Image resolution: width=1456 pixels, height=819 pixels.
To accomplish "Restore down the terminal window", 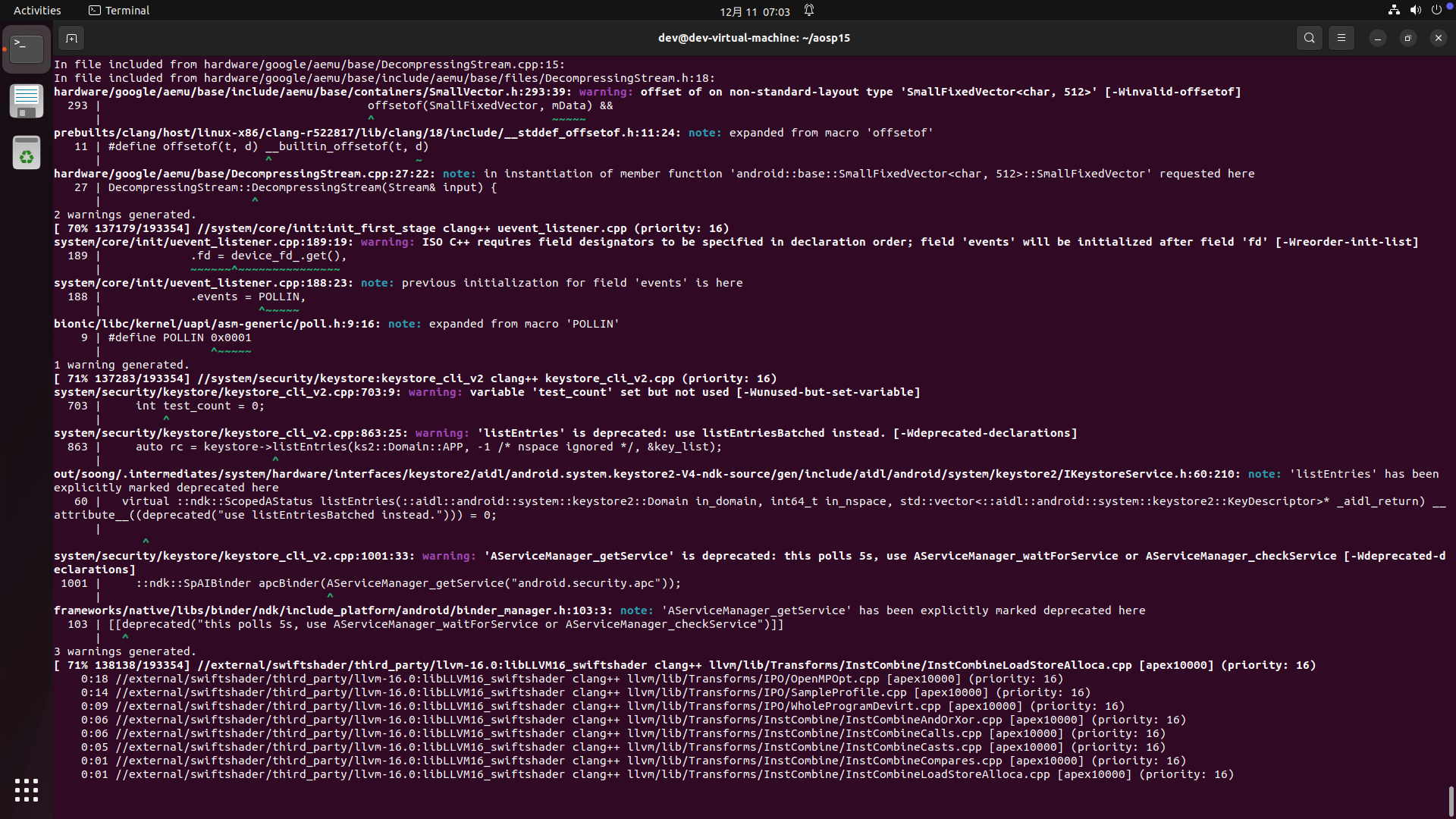I will tap(1407, 38).
